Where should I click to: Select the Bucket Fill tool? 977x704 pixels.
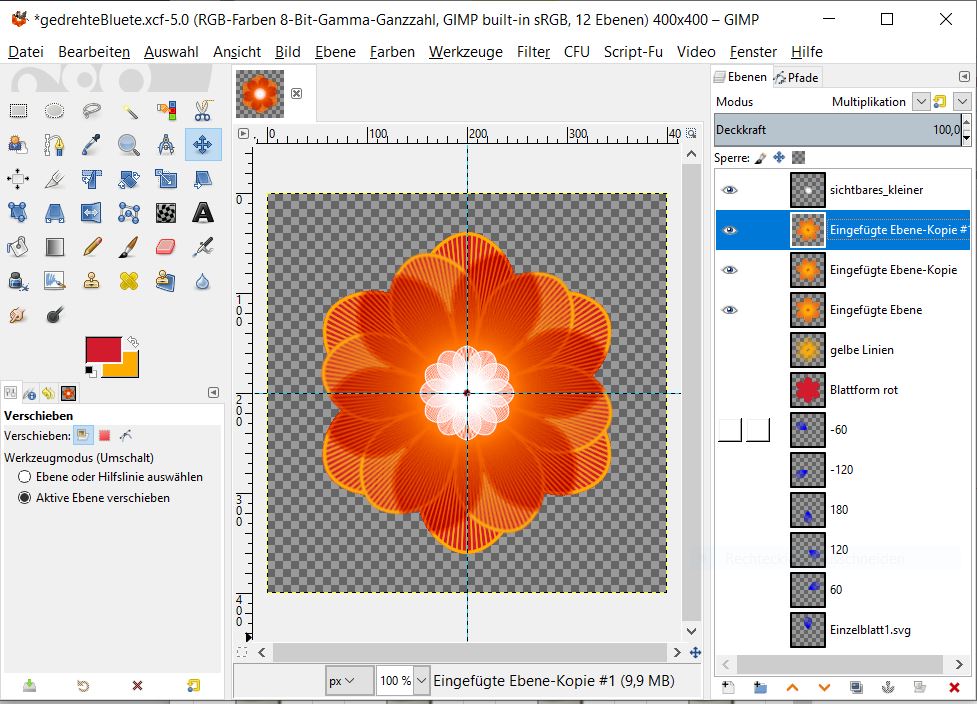pyautogui.click(x=18, y=246)
